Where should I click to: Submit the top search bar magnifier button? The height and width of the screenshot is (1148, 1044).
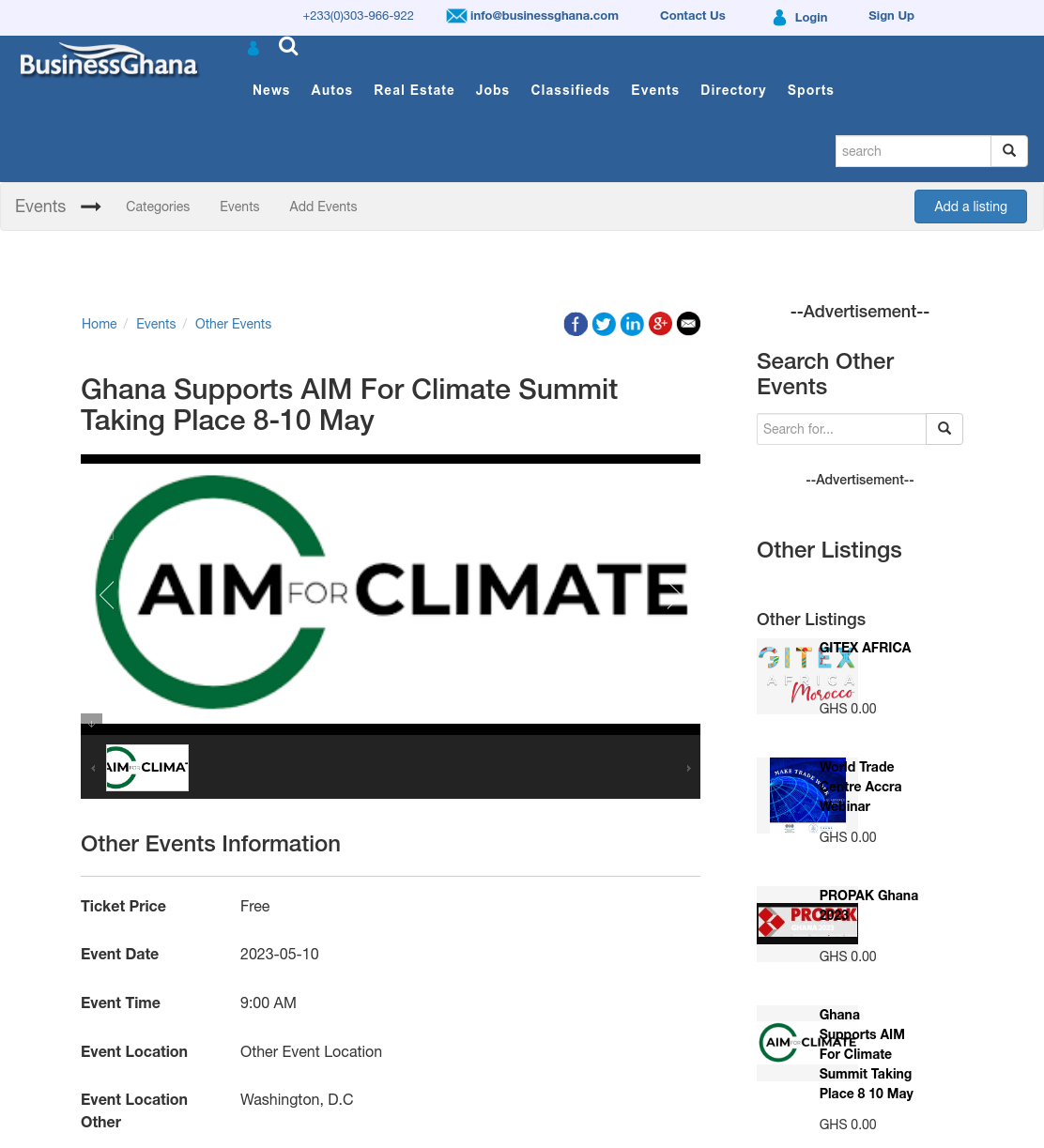tap(1009, 151)
